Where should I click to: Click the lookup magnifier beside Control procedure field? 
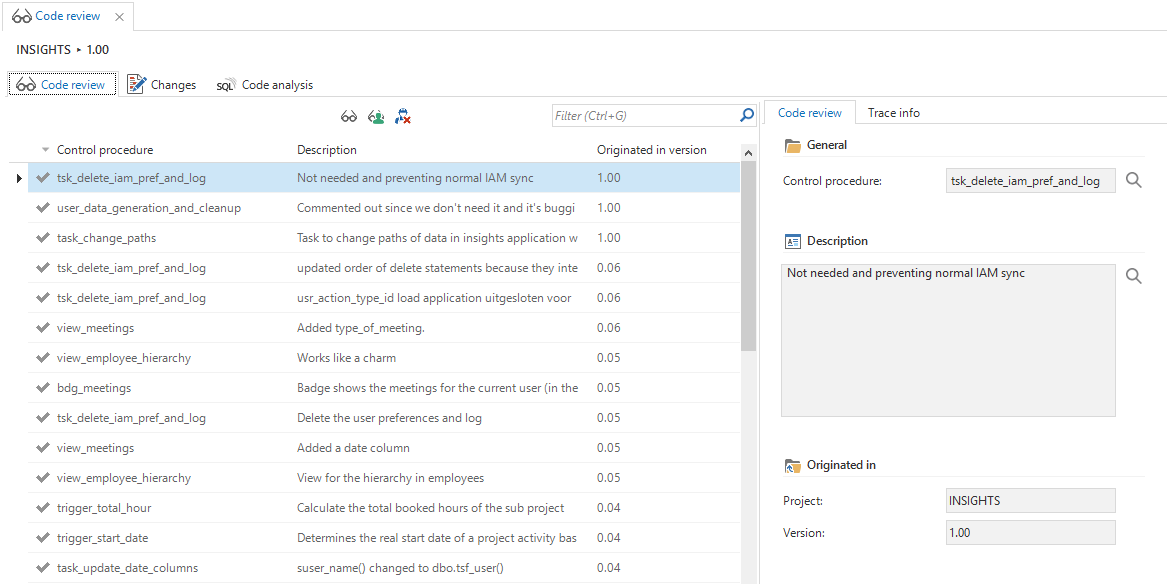point(1133,180)
